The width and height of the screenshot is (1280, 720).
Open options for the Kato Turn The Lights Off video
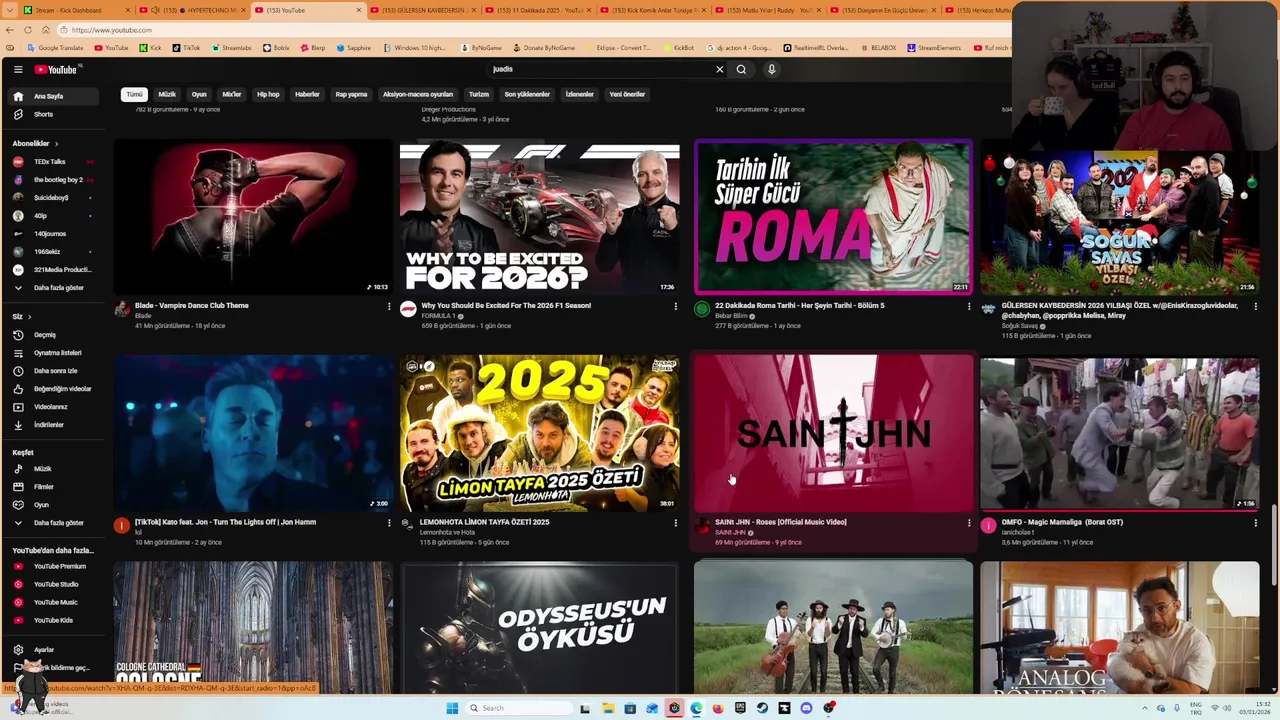coord(389,523)
